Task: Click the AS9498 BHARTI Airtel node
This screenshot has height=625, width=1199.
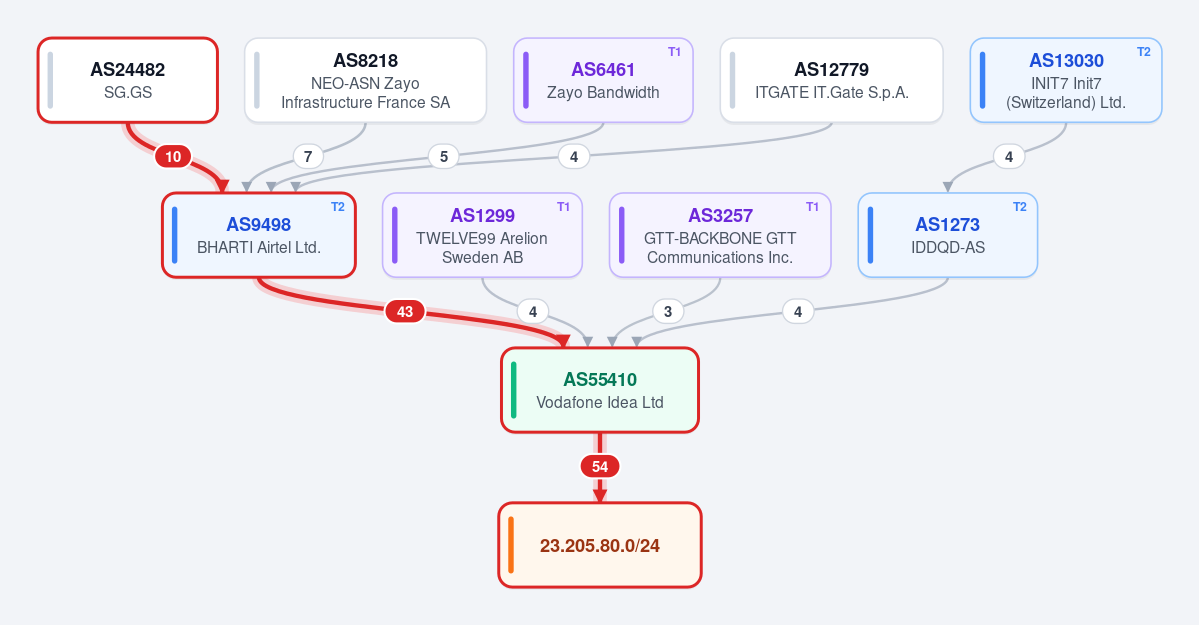Action: (258, 235)
